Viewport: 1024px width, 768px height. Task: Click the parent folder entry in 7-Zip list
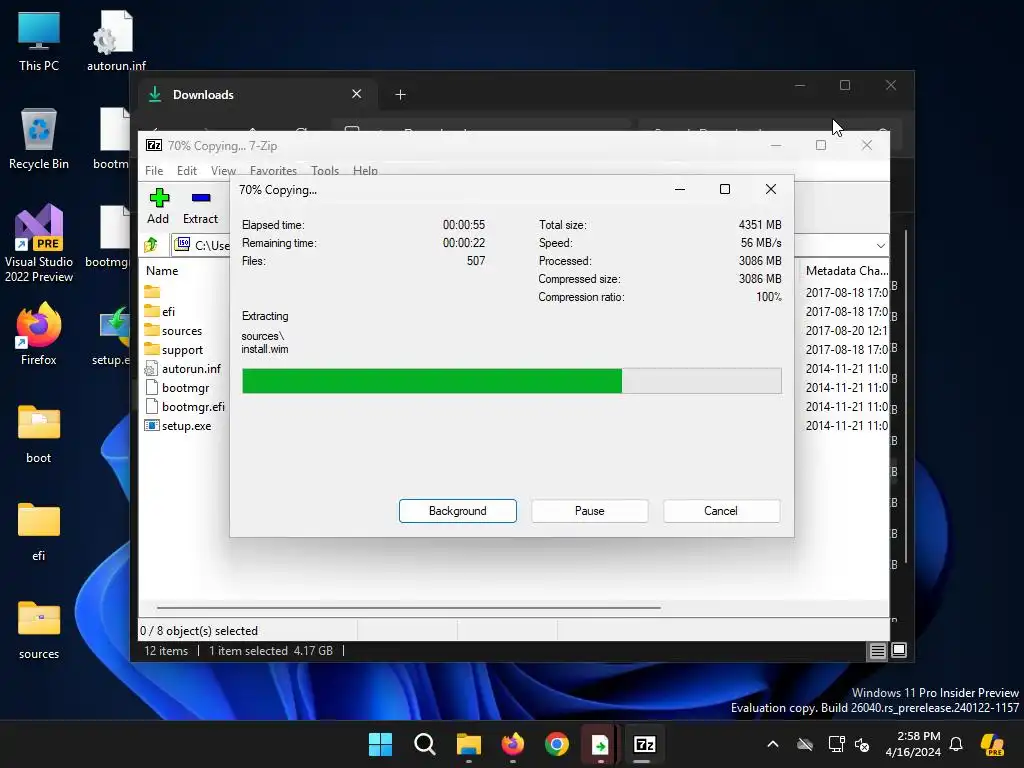(x=152, y=292)
